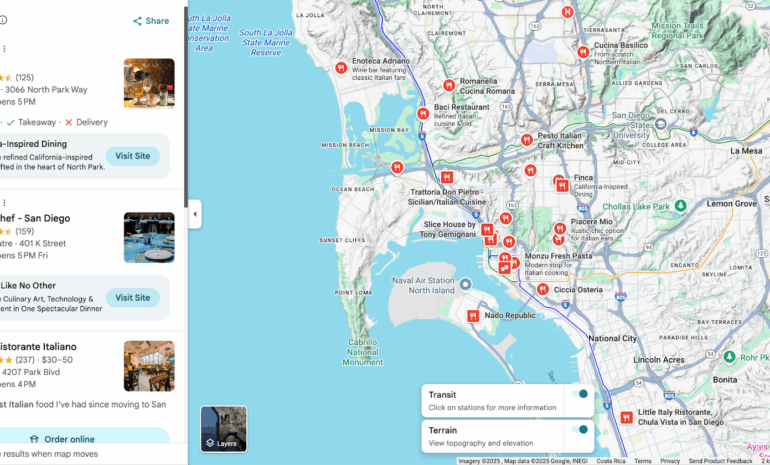Click the San Diego State University marker
This screenshot has width=770, height=465.
click(x=661, y=123)
